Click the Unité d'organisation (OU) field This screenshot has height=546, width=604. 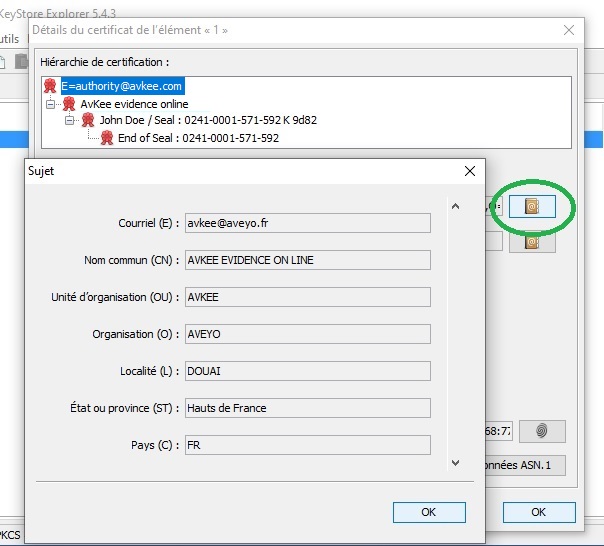(x=308, y=297)
